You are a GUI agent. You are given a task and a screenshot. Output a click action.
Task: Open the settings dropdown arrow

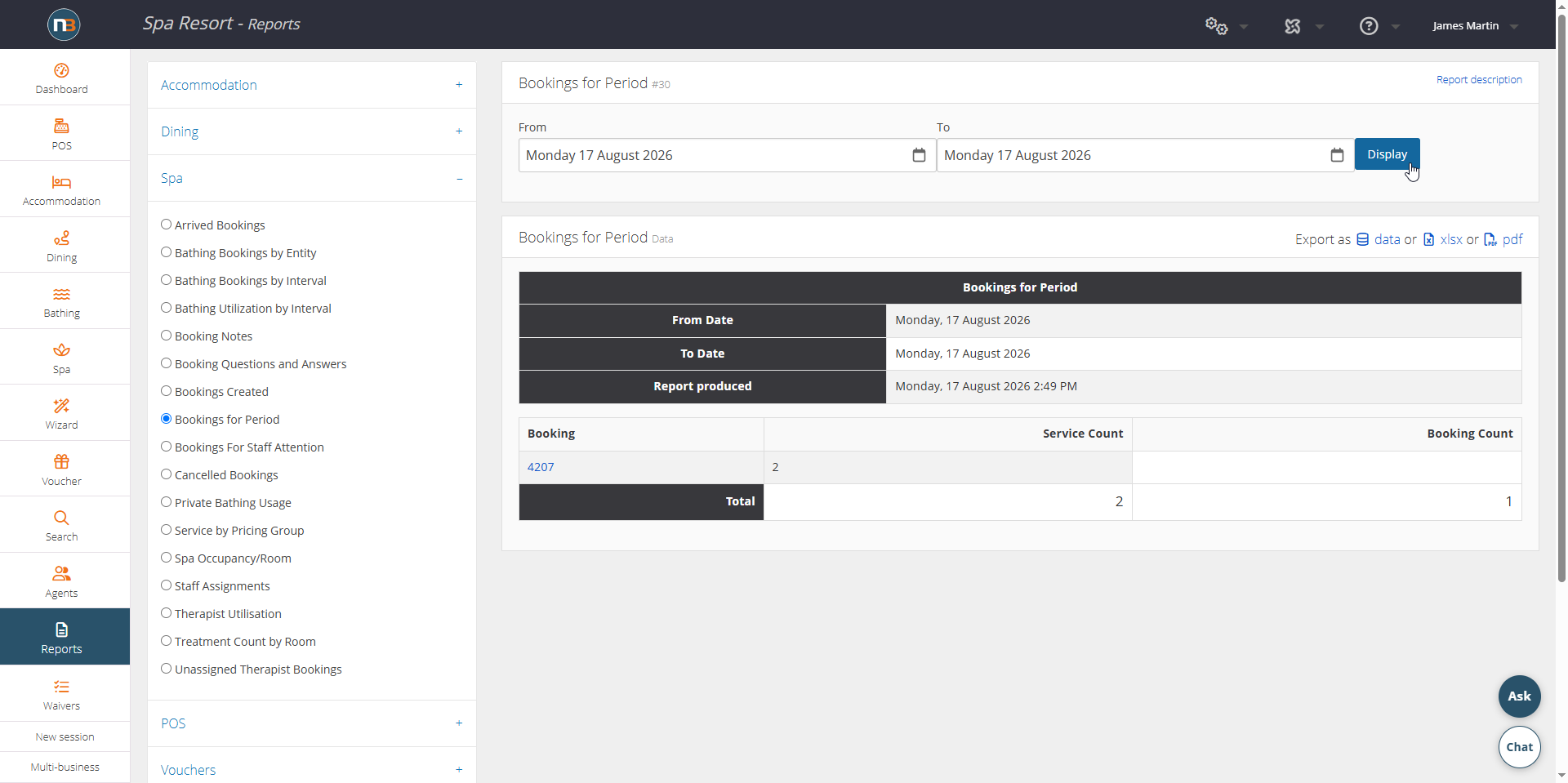[x=1244, y=27]
